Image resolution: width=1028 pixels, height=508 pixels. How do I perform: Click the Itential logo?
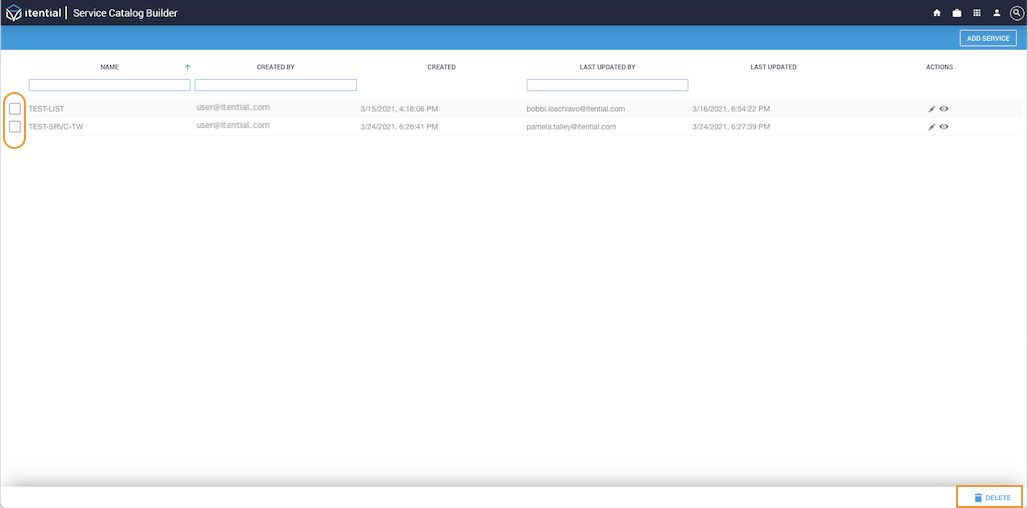(34, 13)
